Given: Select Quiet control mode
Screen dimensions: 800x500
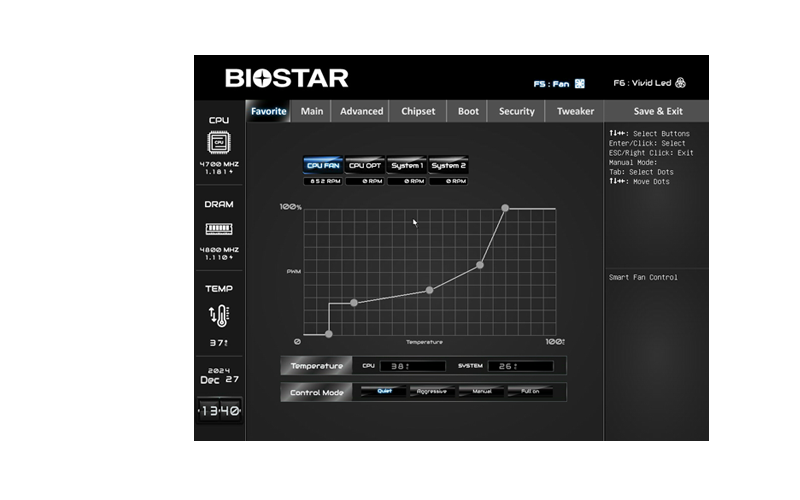Looking at the screenshot, I should [385, 392].
